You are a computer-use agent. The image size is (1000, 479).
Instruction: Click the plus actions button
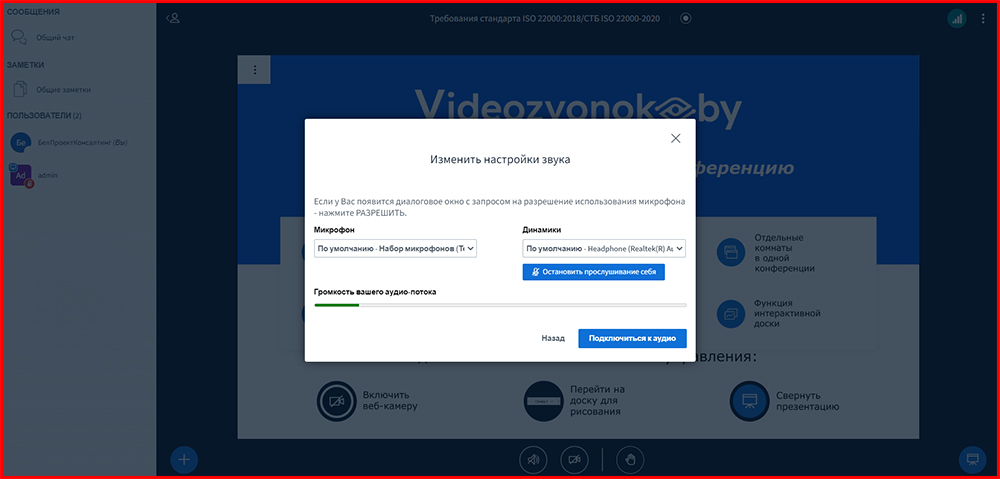[184, 459]
